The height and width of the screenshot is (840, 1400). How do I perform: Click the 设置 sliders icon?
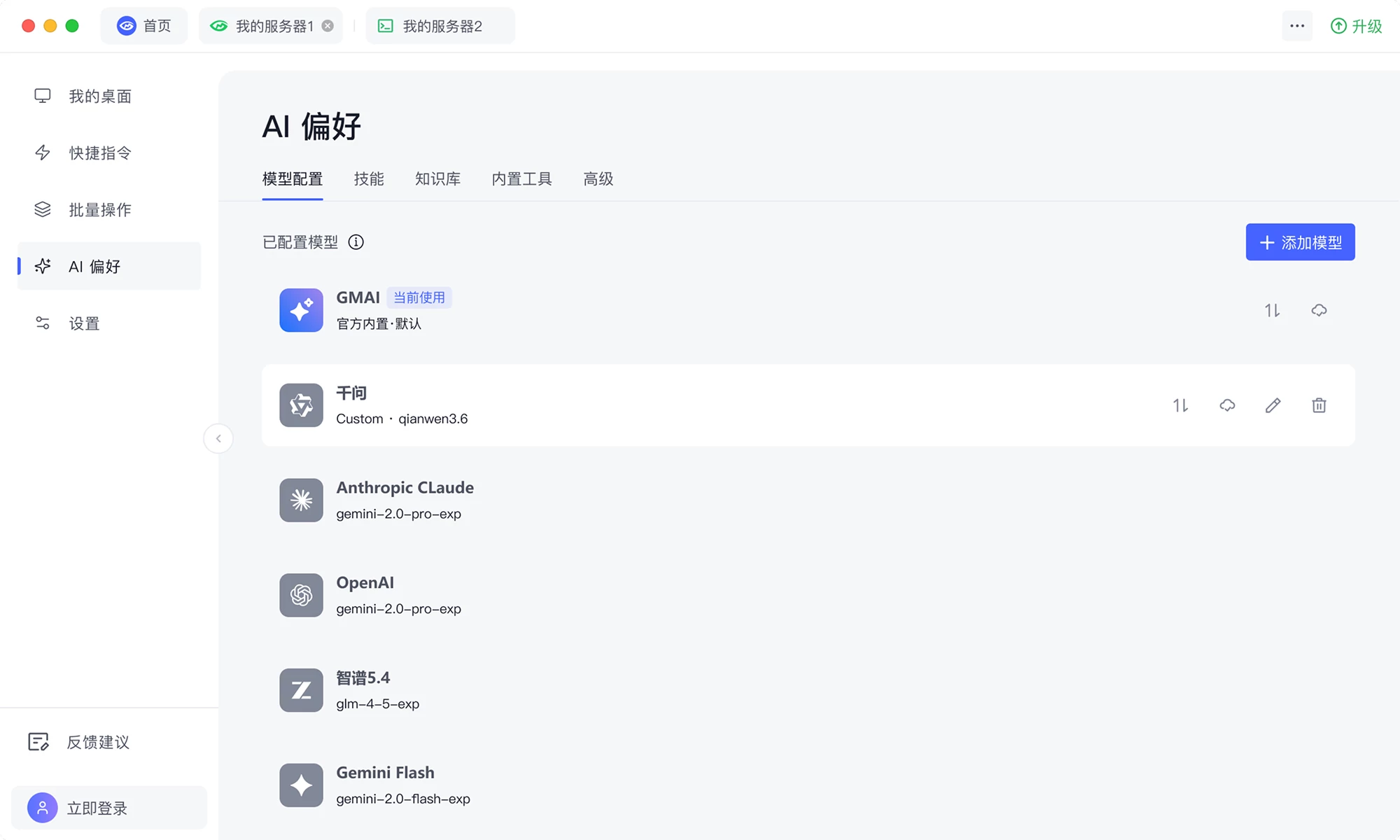coord(43,323)
